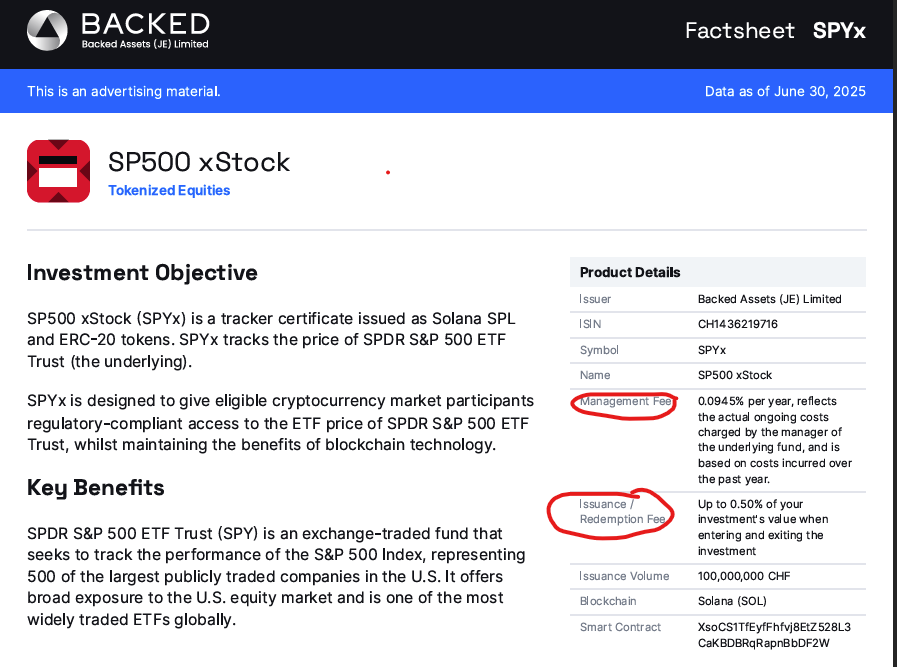This screenshot has width=897, height=667.
Task: Click the Name value SP500 xStock in table
Action: click(x=735, y=375)
